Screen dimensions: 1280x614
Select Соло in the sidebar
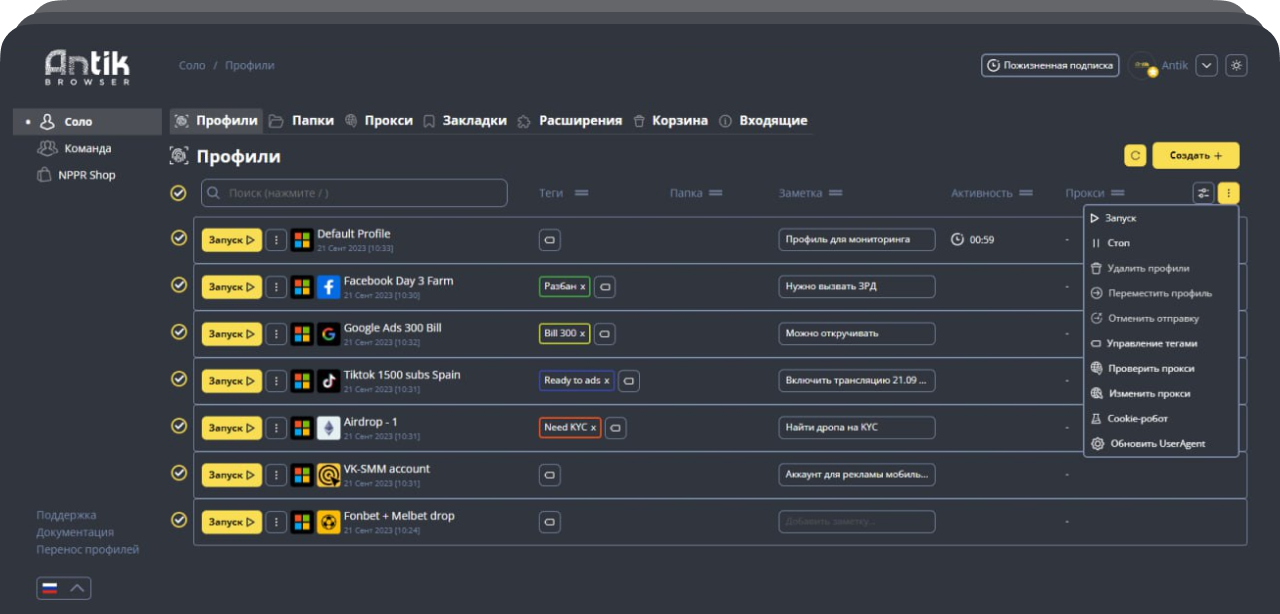tap(87, 122)
